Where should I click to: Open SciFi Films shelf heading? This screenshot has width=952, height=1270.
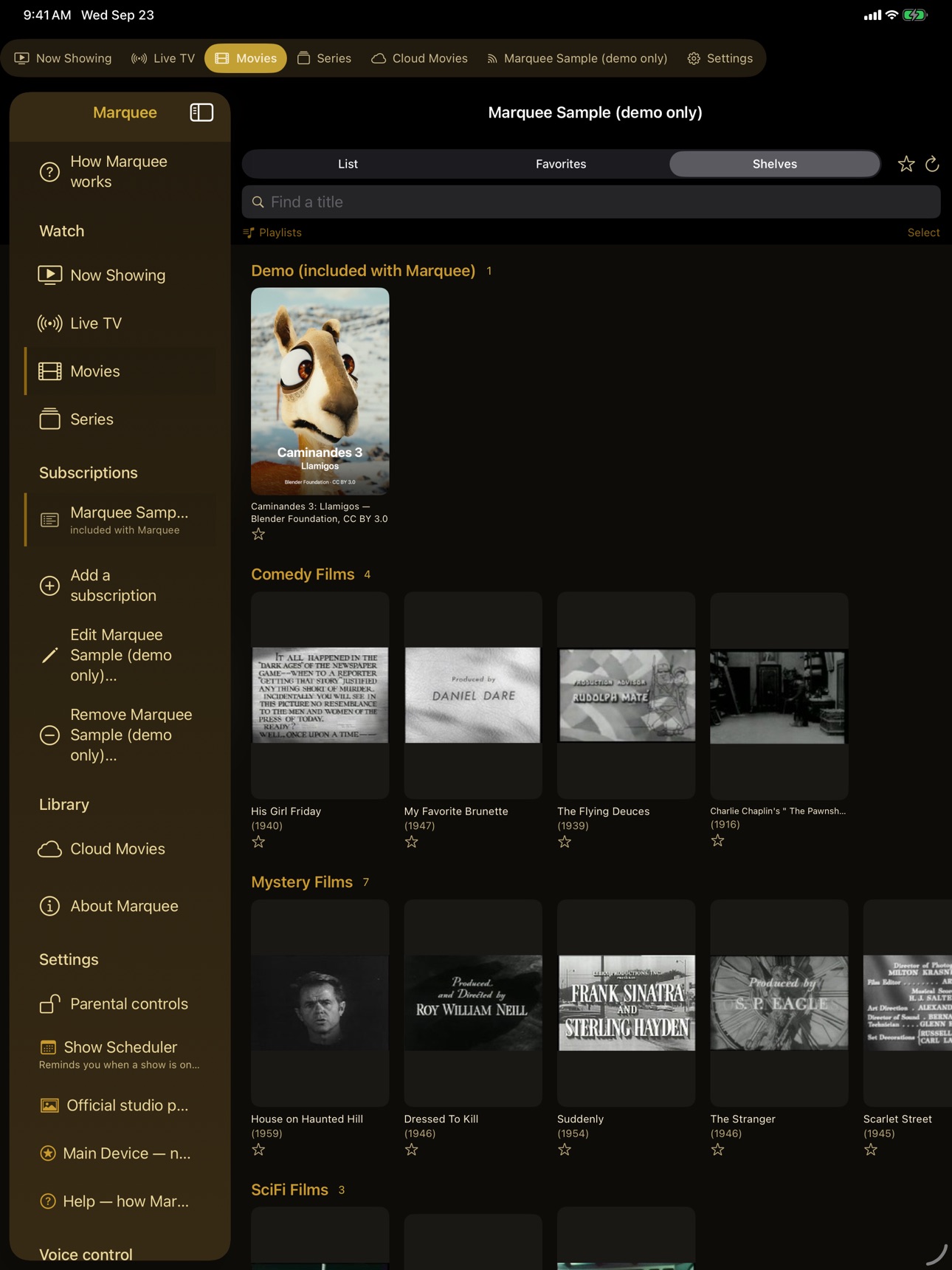point(289,1190)
